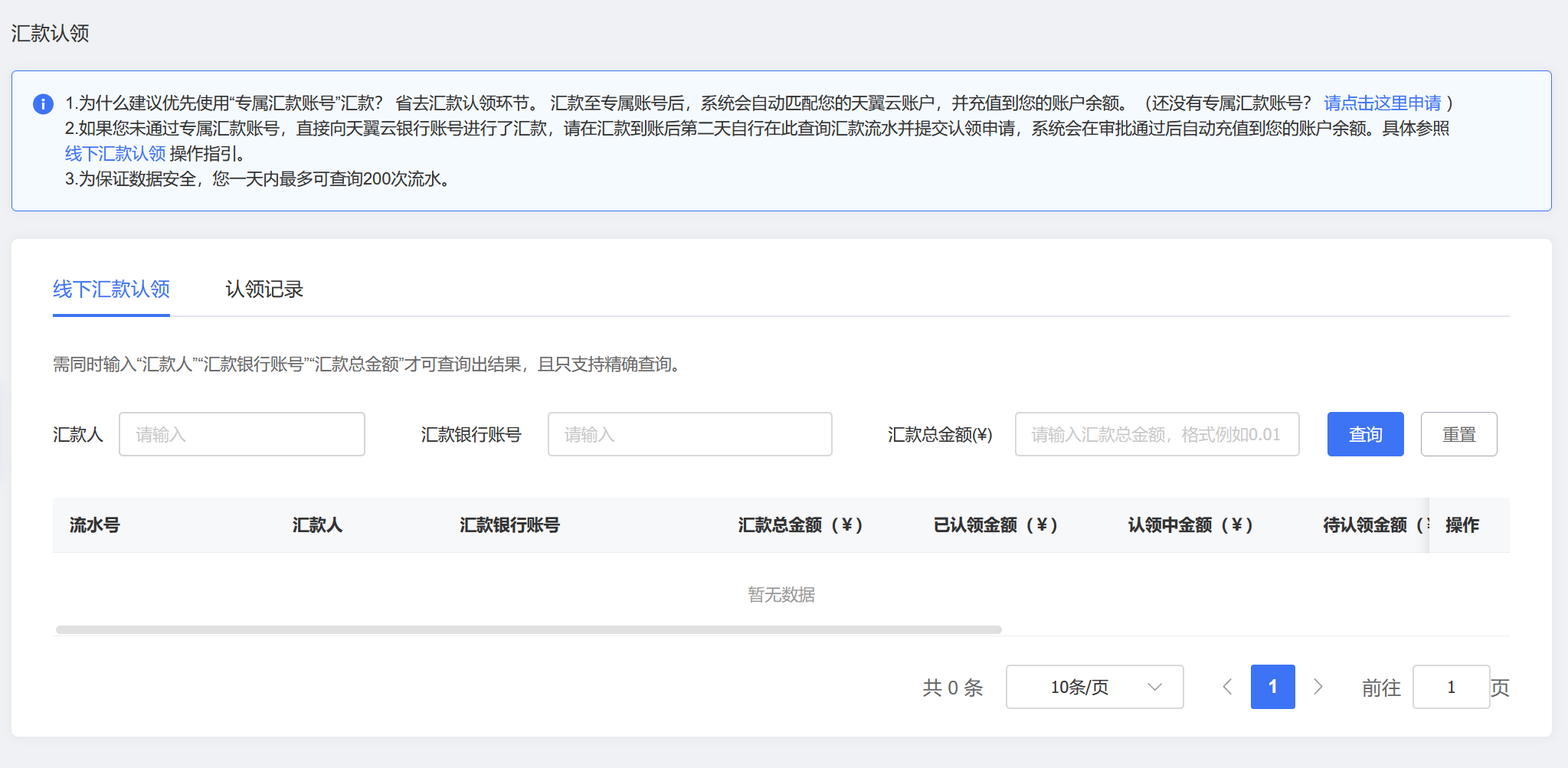Open 线下汇款认领 guide link in notice
The height and width of the screenshot is (768, 1568).
pos(115,154)
